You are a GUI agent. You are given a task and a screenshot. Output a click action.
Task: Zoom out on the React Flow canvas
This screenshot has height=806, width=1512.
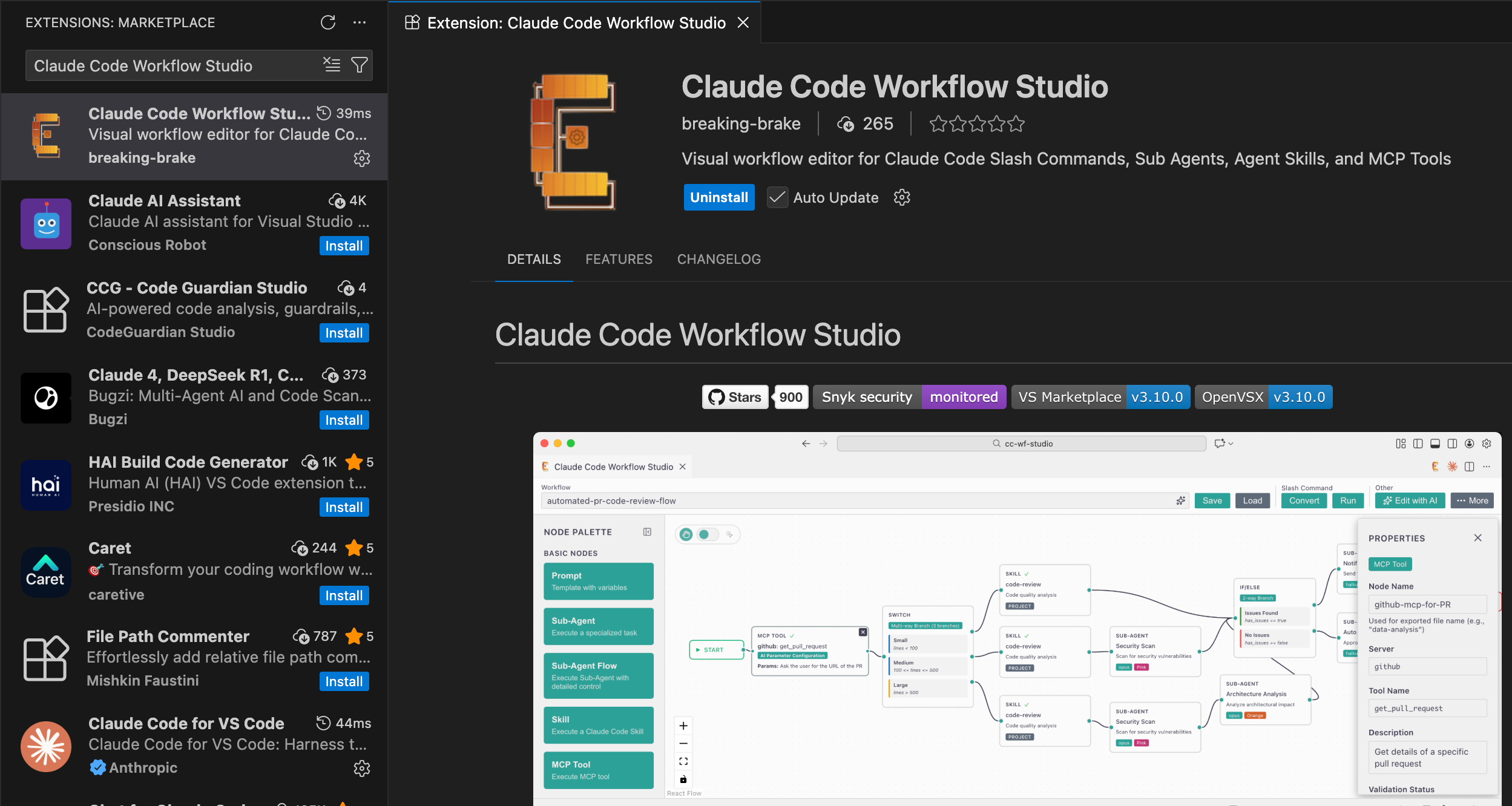click(683, 744)
